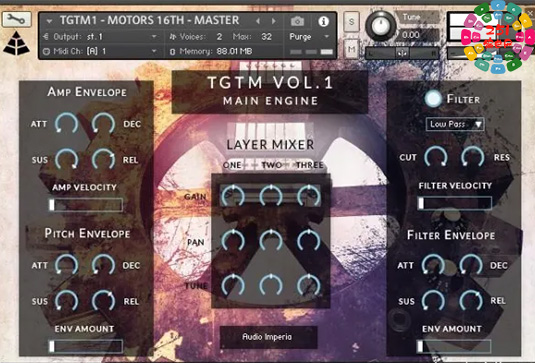This screenshot has height=363, width=535.
Task: Click the Filter Envelope REL knob
Action: (471, 301)
